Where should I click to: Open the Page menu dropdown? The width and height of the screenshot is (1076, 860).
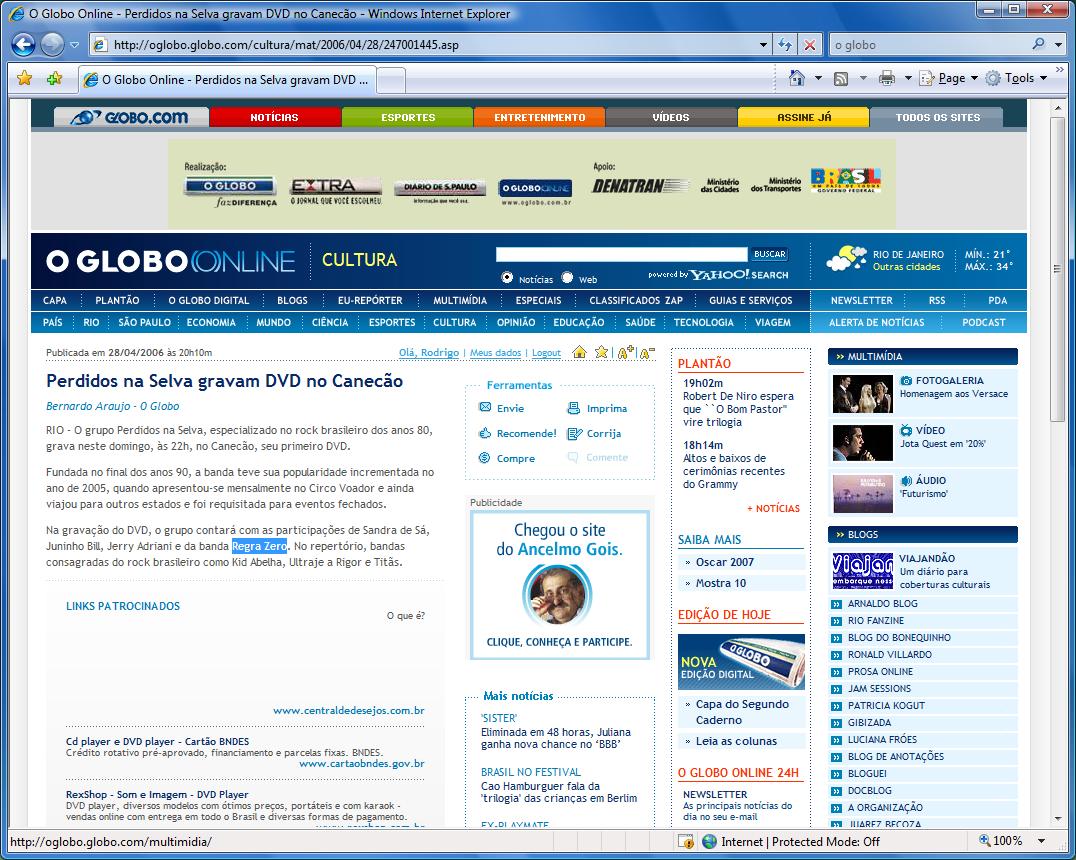[x=949, y=78]
